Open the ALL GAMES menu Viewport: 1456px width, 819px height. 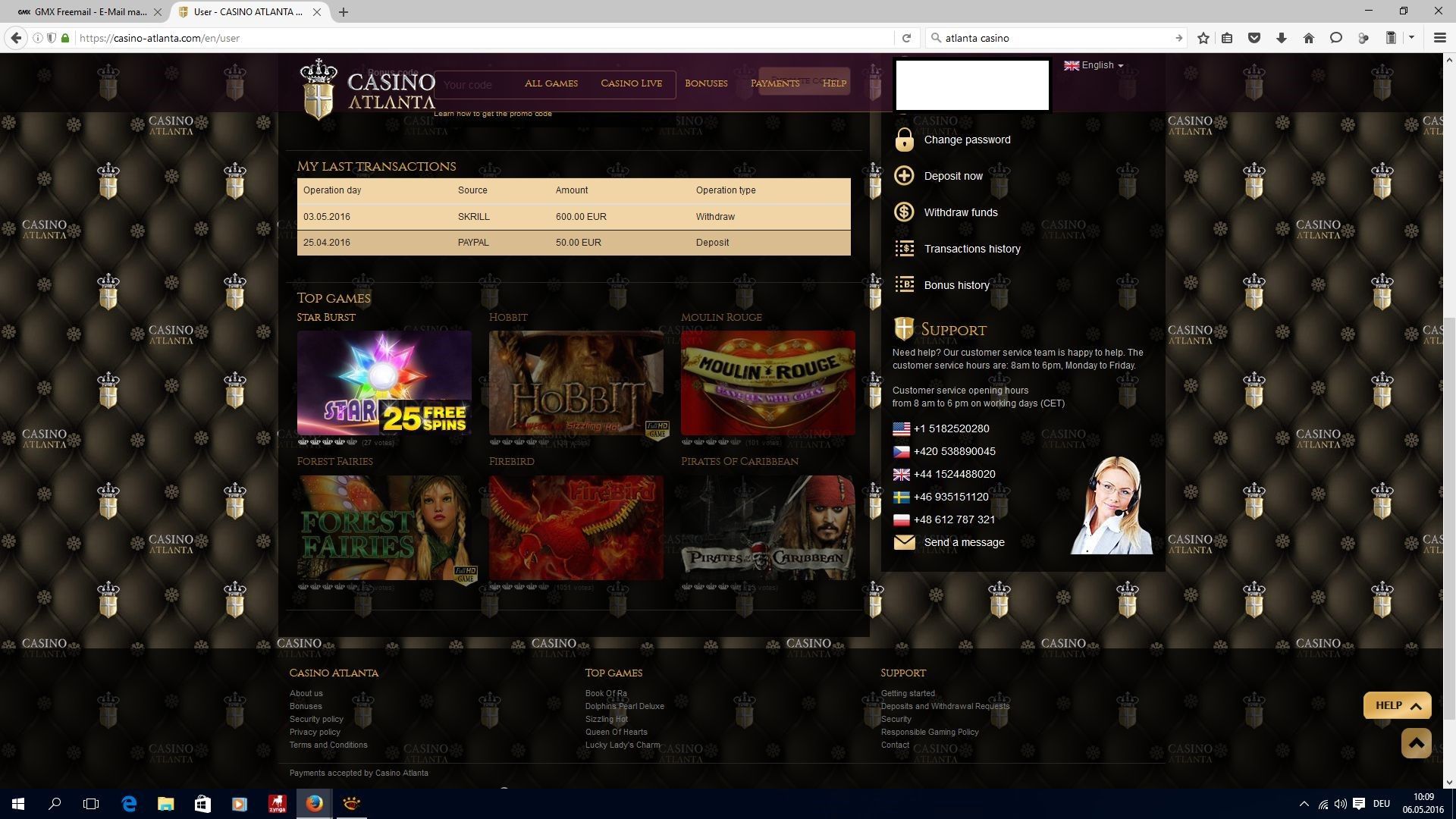551,83
